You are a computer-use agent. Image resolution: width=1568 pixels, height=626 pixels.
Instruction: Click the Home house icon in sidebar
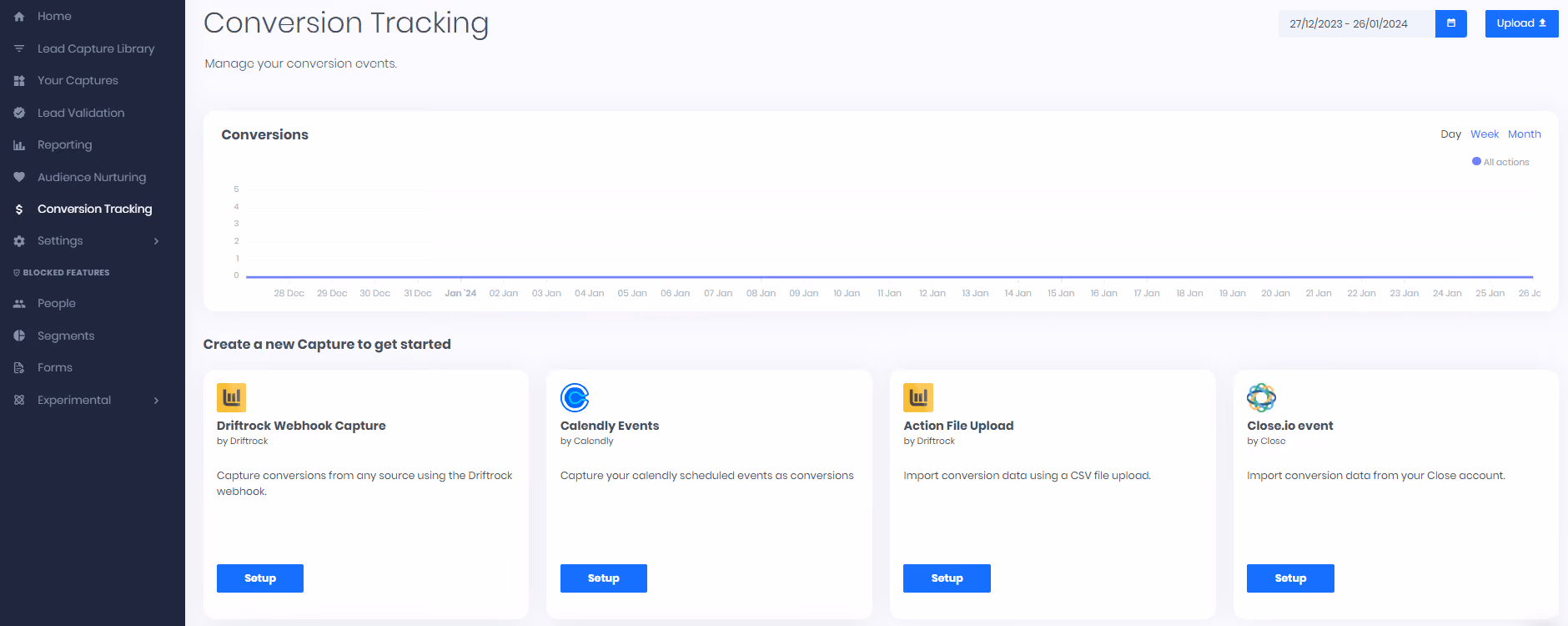tap(19, 16)
